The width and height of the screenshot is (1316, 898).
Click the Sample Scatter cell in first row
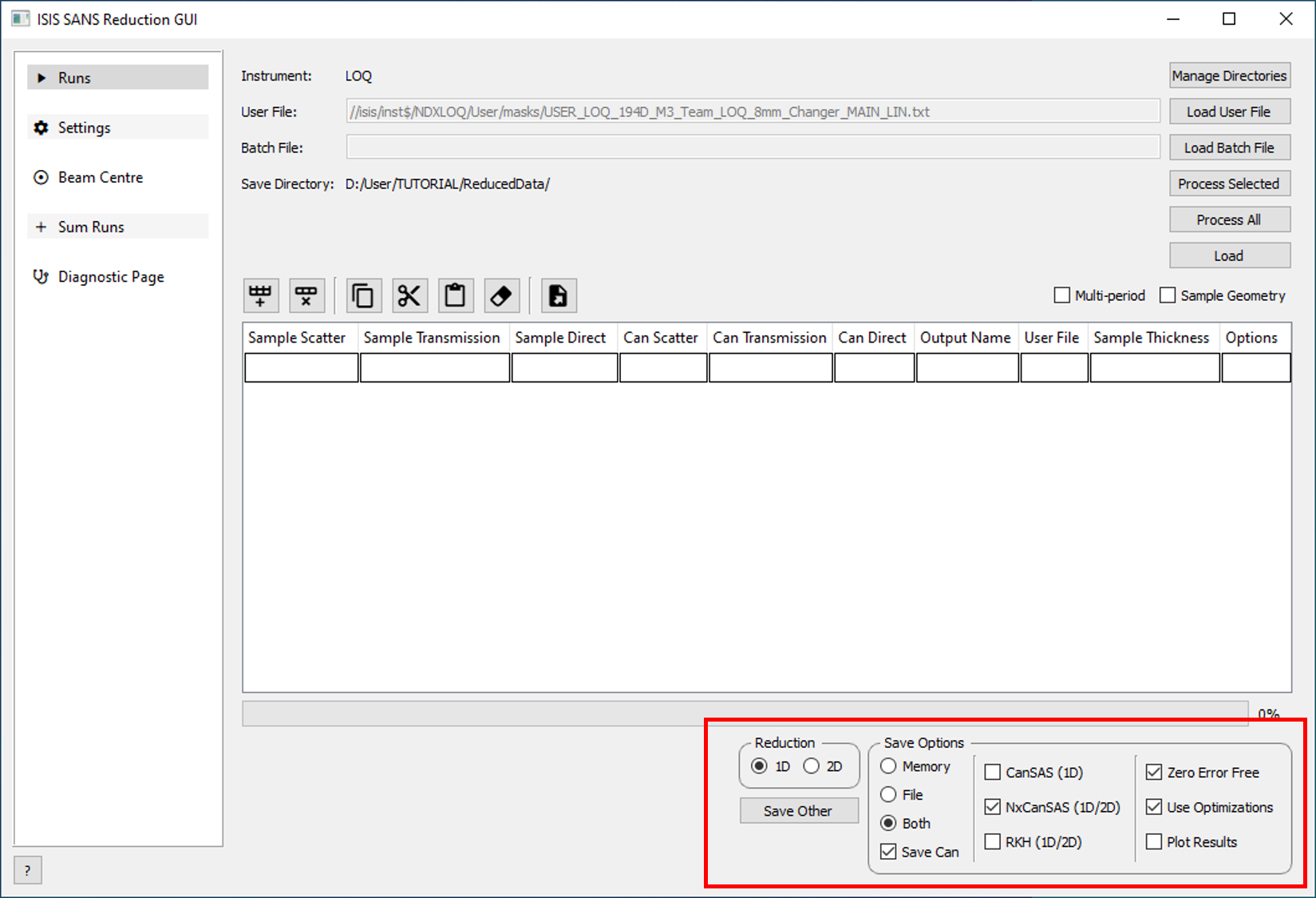301,368
